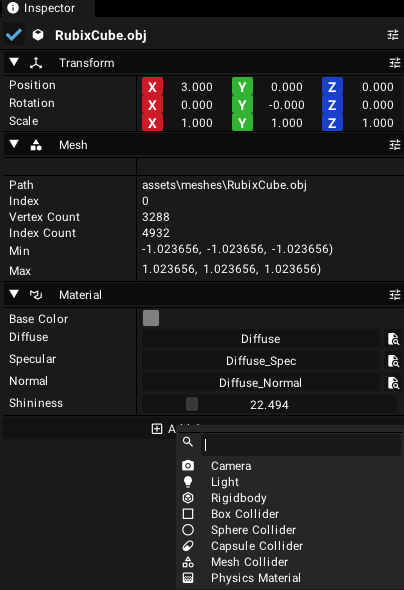Click the Box Collider square icon
Viewport: 404px width, 590px height.
point(188,514)
